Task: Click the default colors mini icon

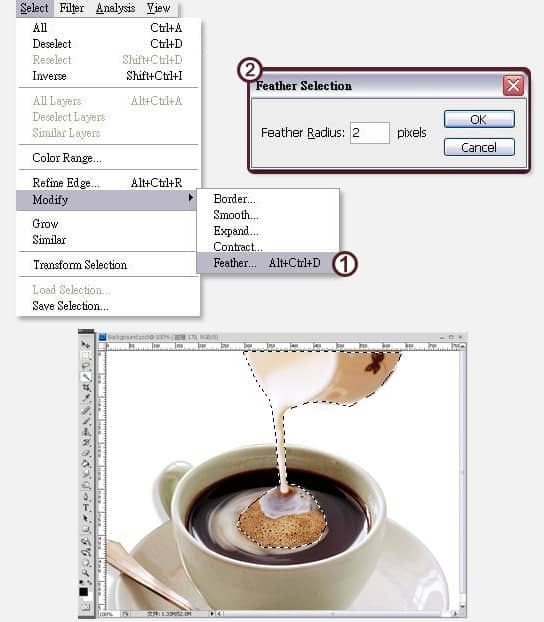Action: pyautogui.click(x=81, y=582)
